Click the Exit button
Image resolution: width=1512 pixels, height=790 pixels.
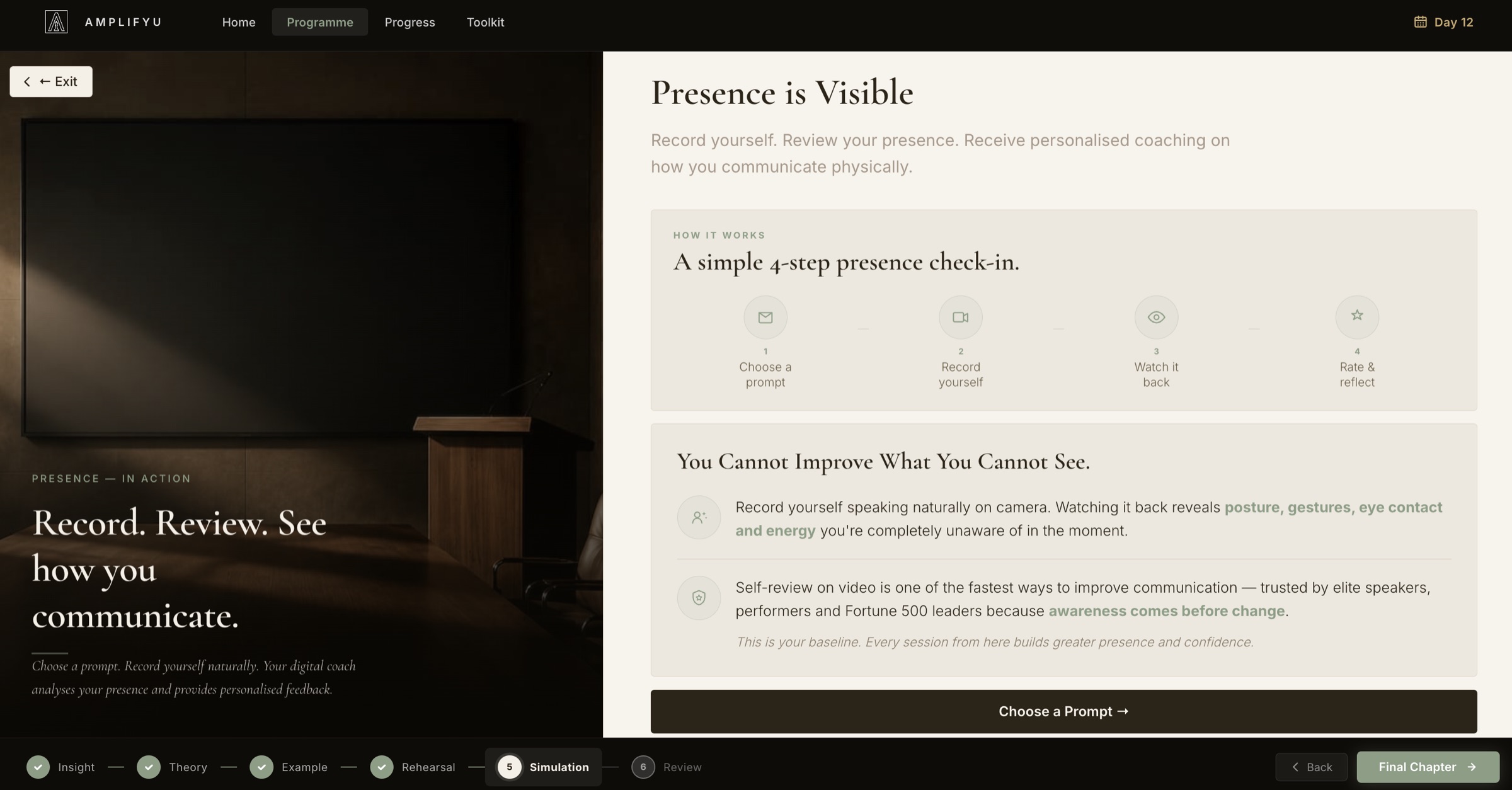pos(51,81)
